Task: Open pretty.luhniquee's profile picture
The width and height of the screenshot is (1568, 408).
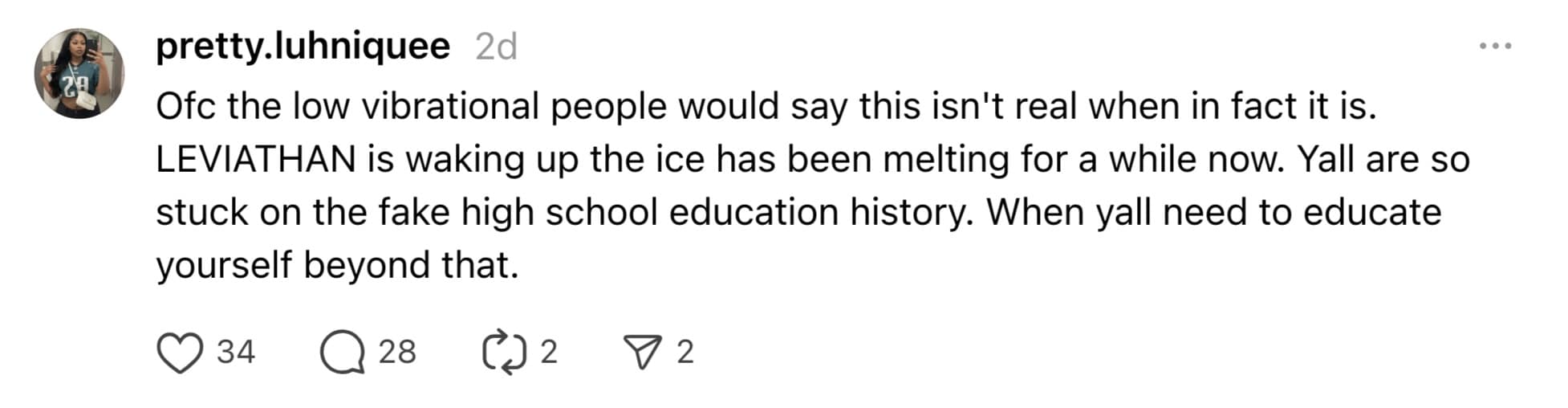Action: [x=79, y=74]
